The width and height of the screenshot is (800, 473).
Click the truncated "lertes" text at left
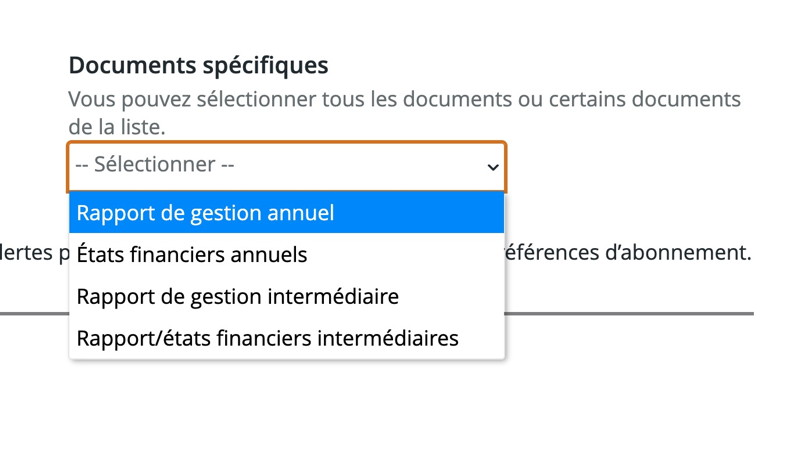point(27,252)
